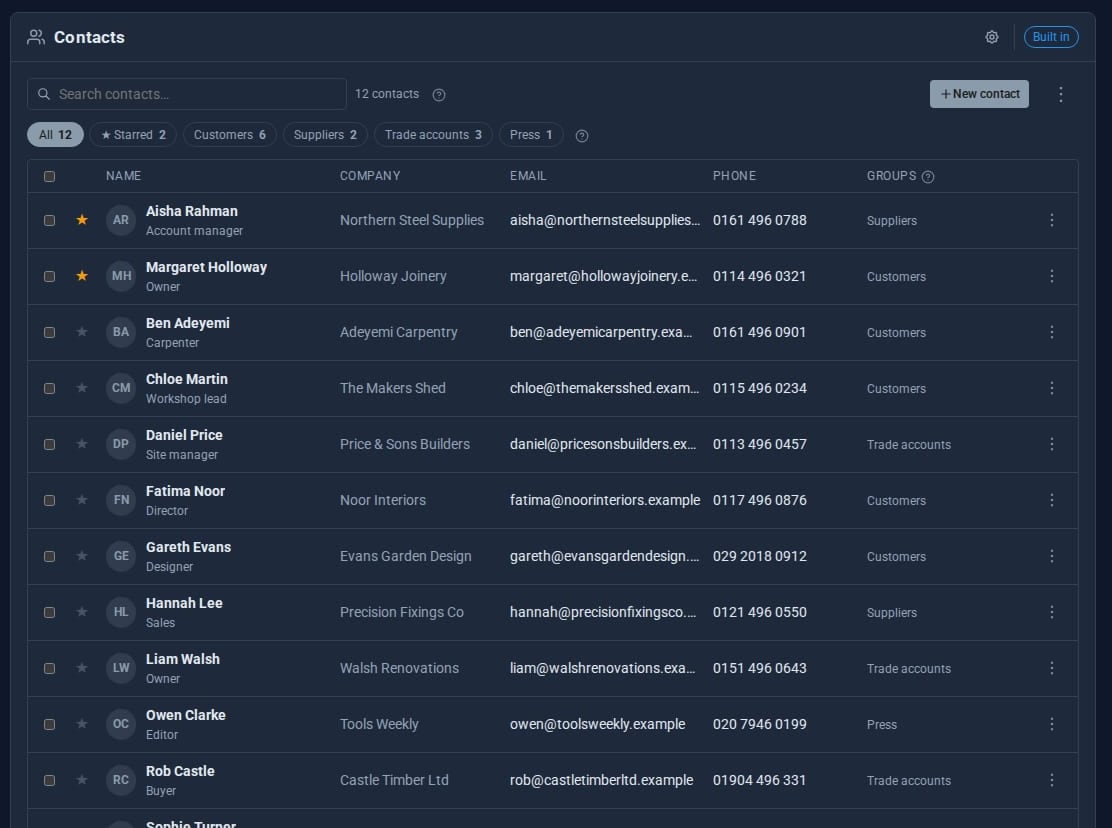Click phone number 029 2018 0912
This screenshot has width=1112, height=828.
click(760, 556)
